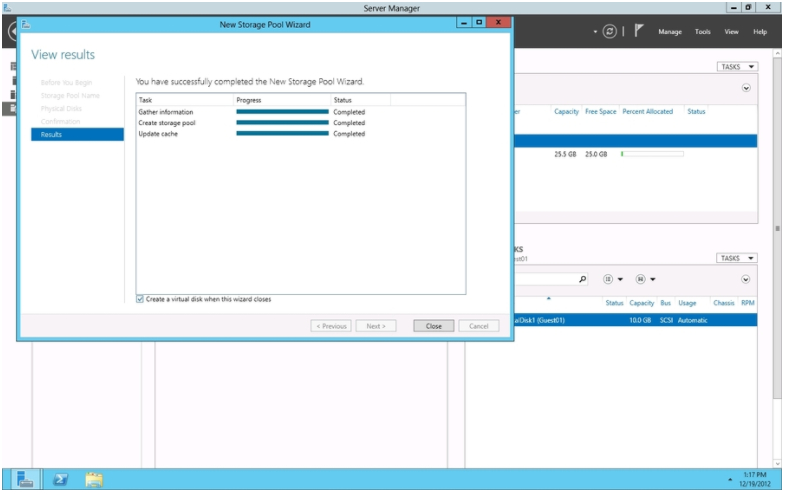Select the Gather information task row
786x494 pixels.
coord(301,112)
